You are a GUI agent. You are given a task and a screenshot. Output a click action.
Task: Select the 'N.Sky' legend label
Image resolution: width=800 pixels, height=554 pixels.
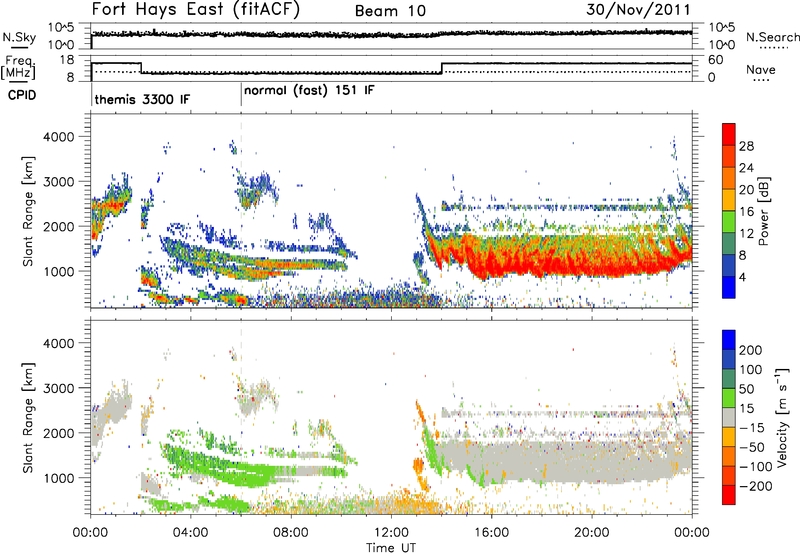(x=19, y=37)
